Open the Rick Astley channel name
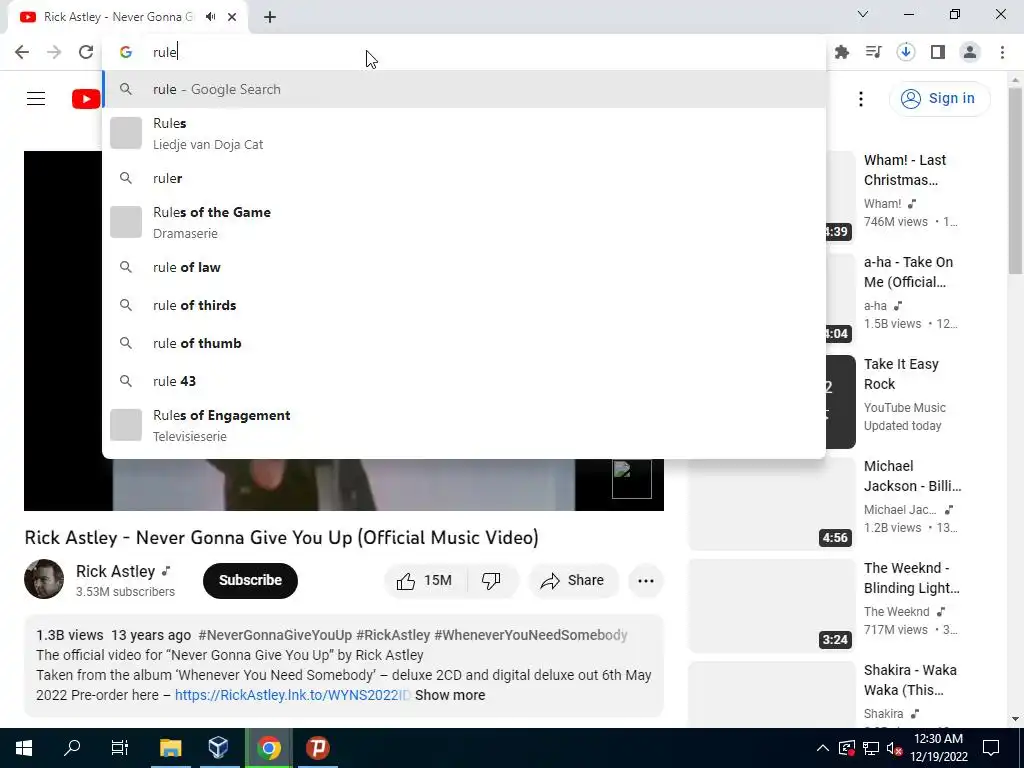The image size is (1024, 768). click(x=116, y=571)
